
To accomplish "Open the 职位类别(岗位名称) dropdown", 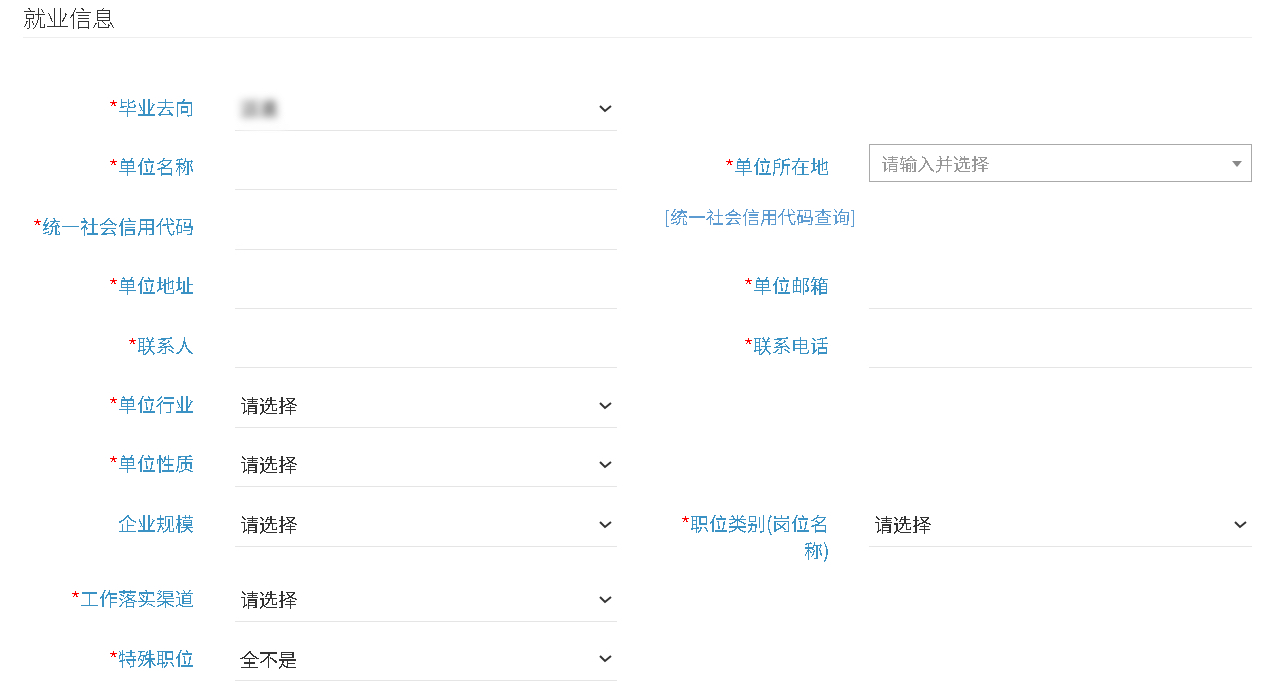I will (x=1059, y=525).
